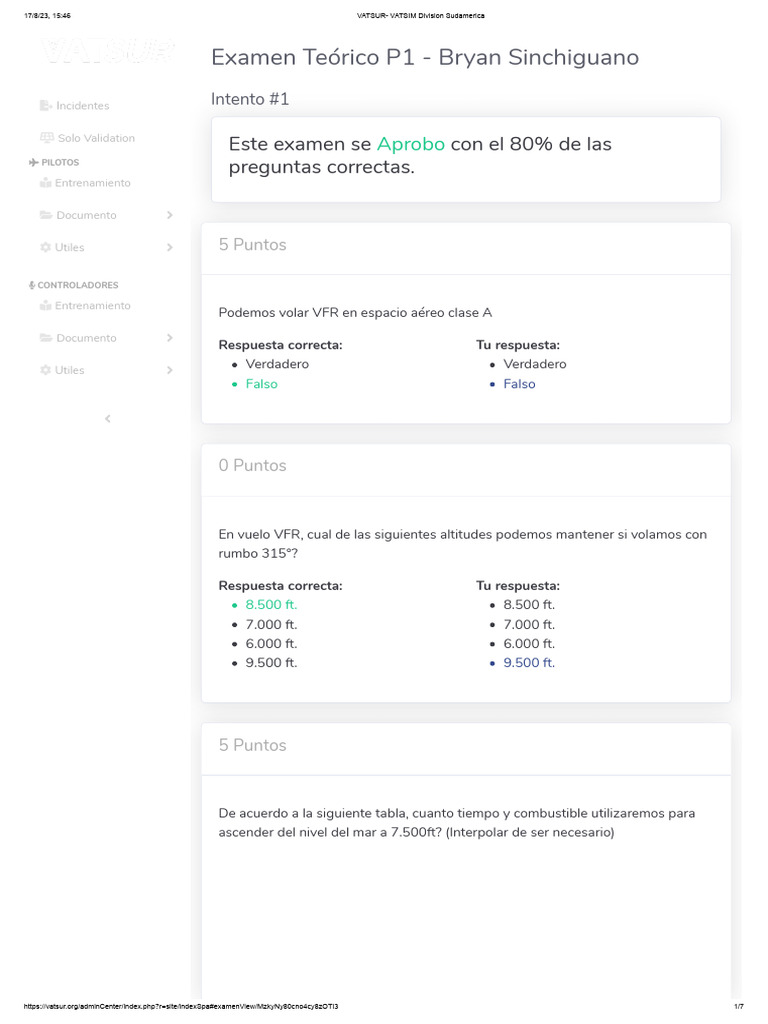Click the Incidentes sidebar icon
The height and width of the screenshot is (1024, 768).
pyautogui.click(x=45, y=106)
